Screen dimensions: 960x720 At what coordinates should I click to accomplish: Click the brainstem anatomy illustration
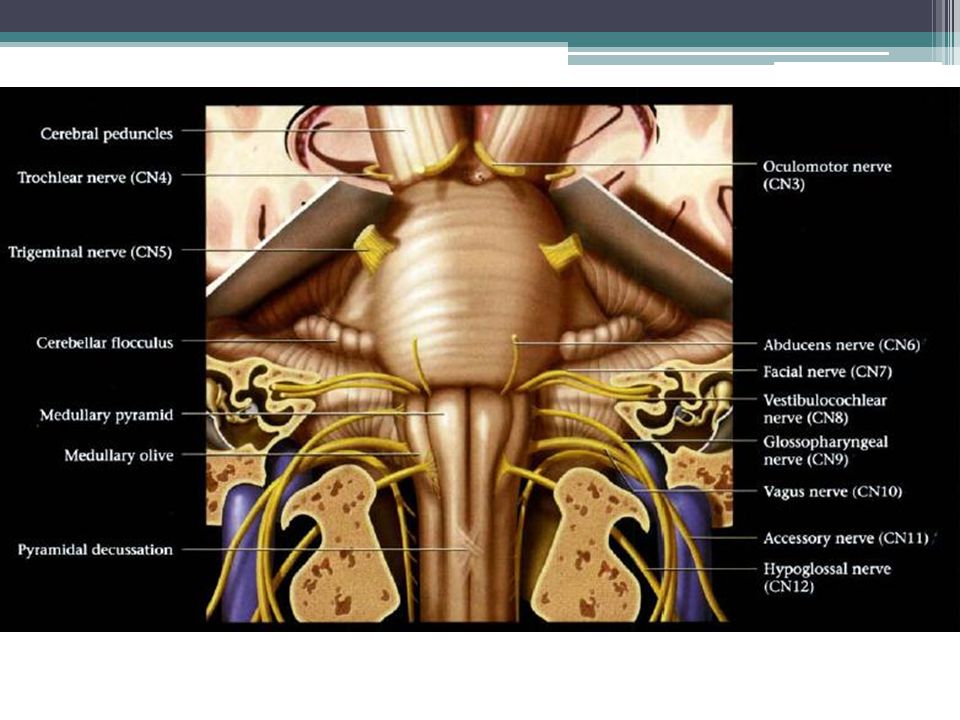[469, 363]
